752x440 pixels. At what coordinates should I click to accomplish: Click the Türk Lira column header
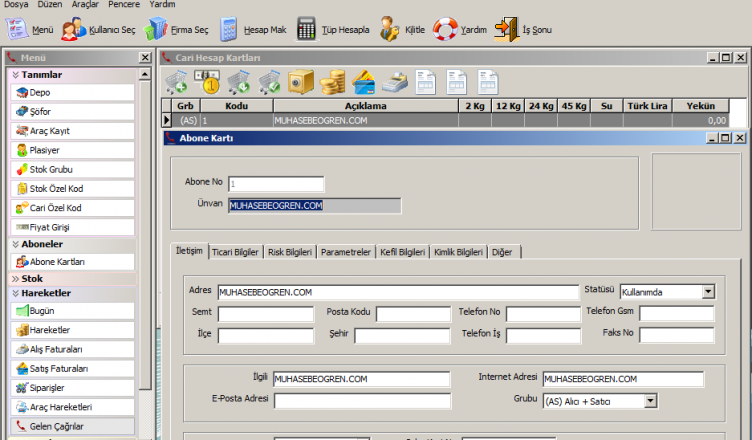tap(647, 106)
